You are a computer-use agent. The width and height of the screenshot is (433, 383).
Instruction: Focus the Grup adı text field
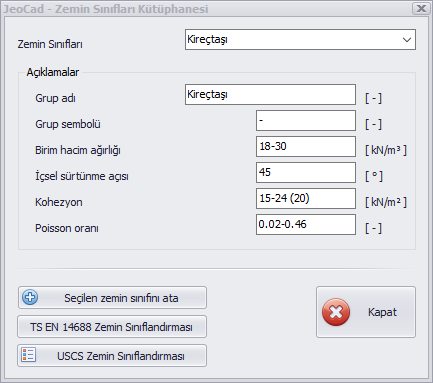(270, 95)
